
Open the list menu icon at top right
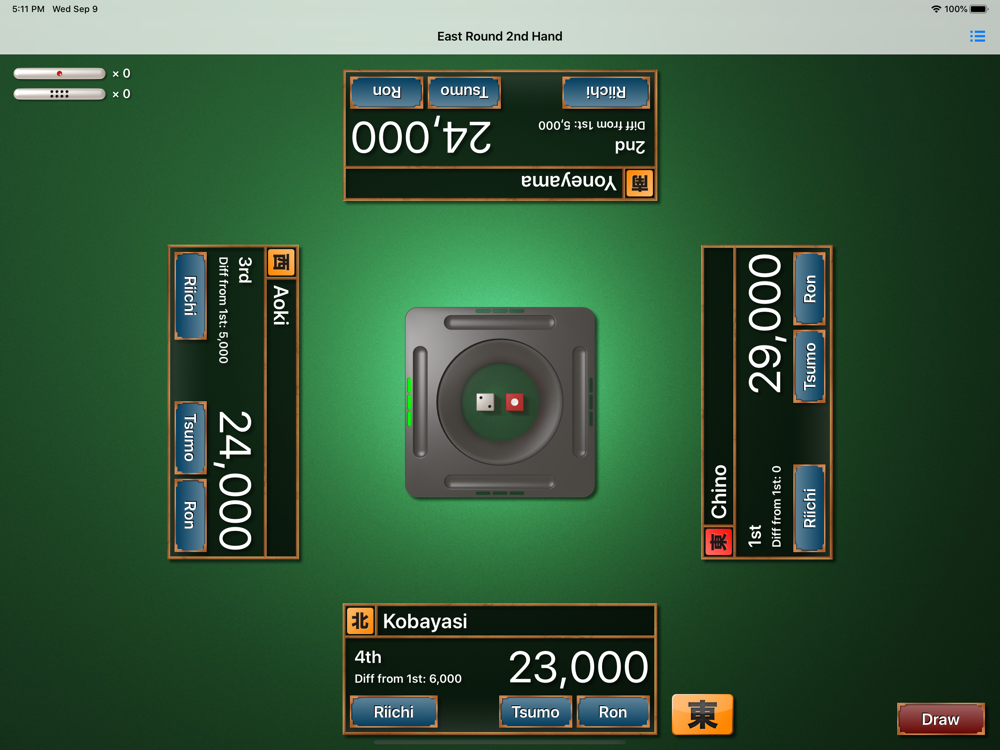click(x=977, y=36)
